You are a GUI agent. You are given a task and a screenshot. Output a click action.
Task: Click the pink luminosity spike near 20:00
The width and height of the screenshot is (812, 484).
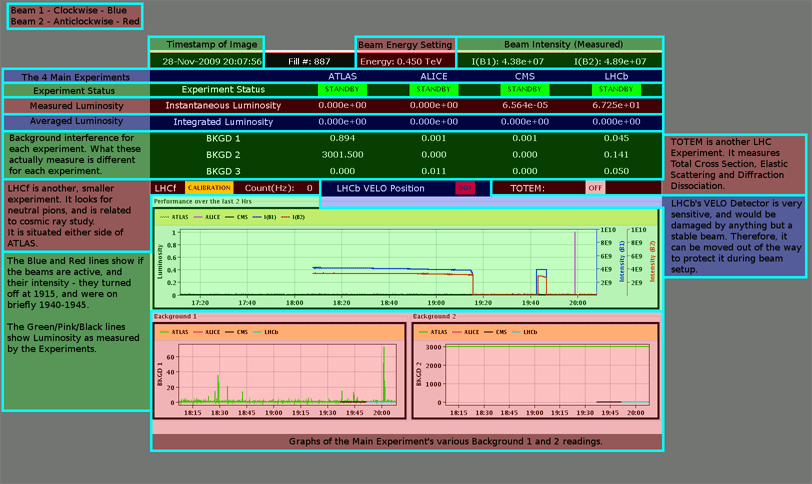pyautogui.click(x=575, y=263)
